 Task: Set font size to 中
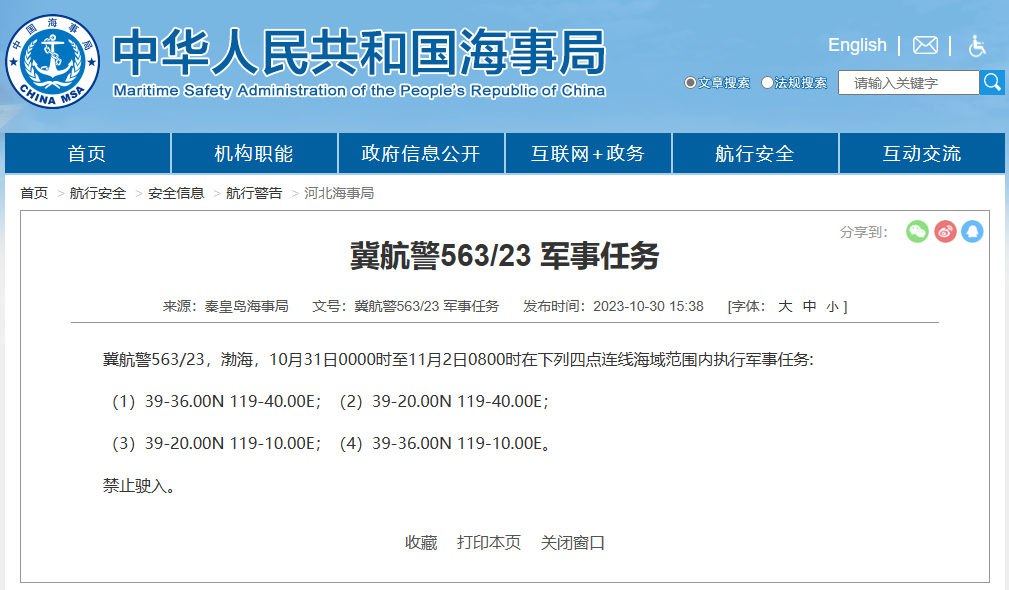pos(810,306)
